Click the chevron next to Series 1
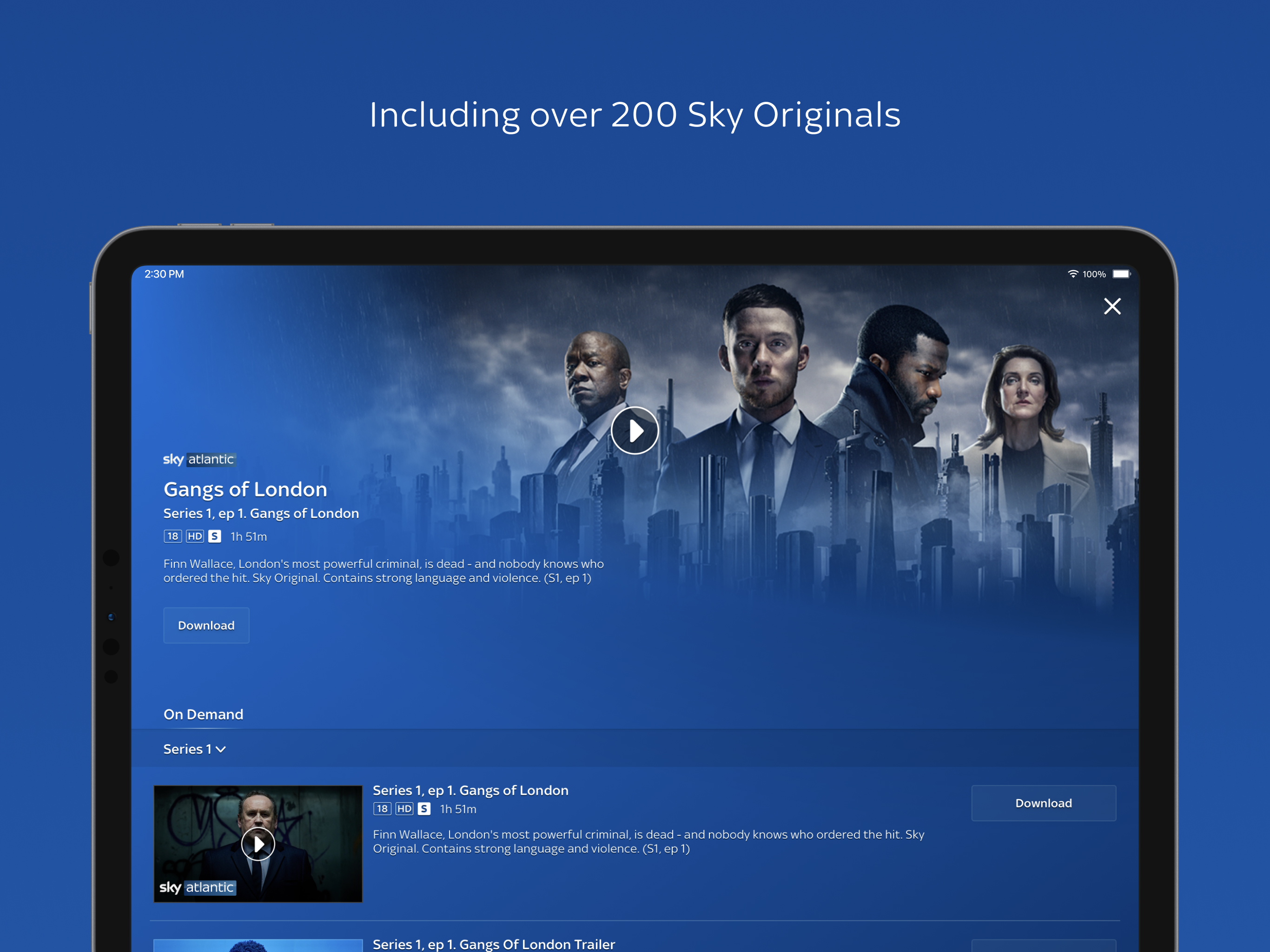Viewport: 1270px width, 952px height. click(221, 750)
